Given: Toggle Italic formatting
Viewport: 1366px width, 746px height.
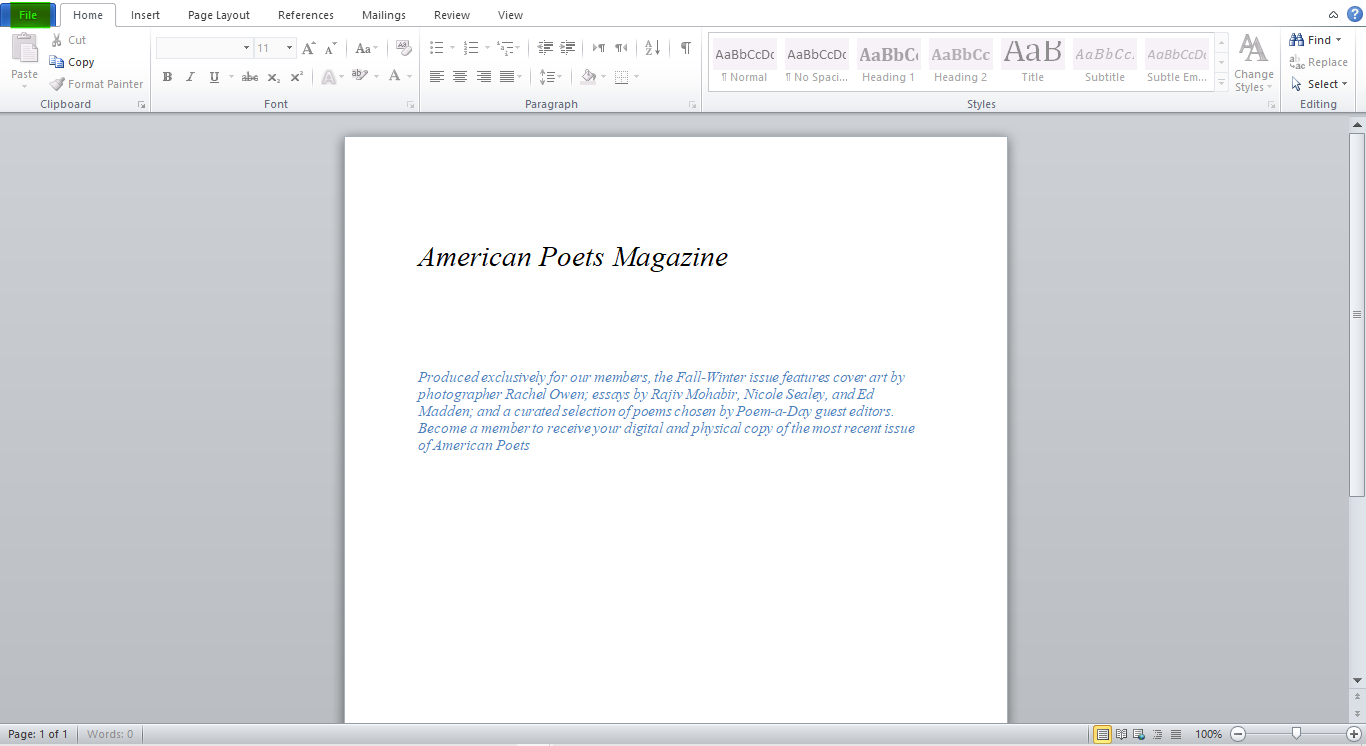Looking at the screenshot, I should [x=190, y=77].
